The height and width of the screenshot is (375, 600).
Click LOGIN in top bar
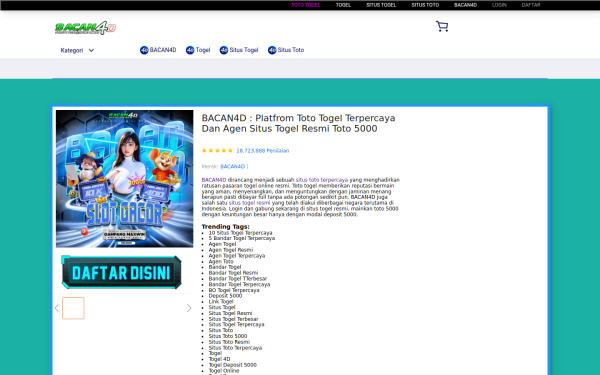click(499, 5)
